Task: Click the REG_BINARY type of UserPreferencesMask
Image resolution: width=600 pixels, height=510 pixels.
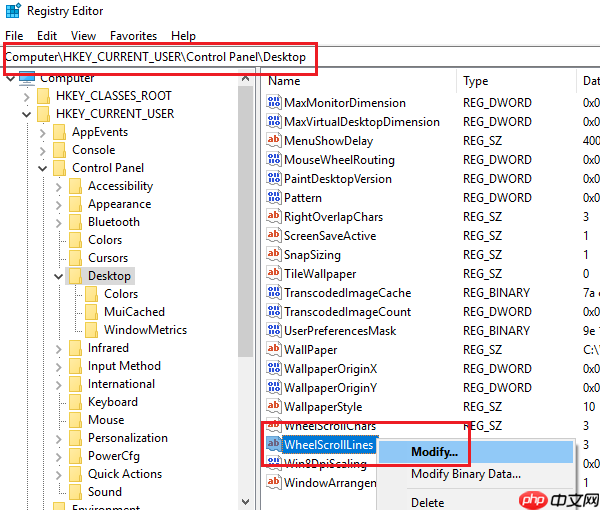Action: pos(496,331)
